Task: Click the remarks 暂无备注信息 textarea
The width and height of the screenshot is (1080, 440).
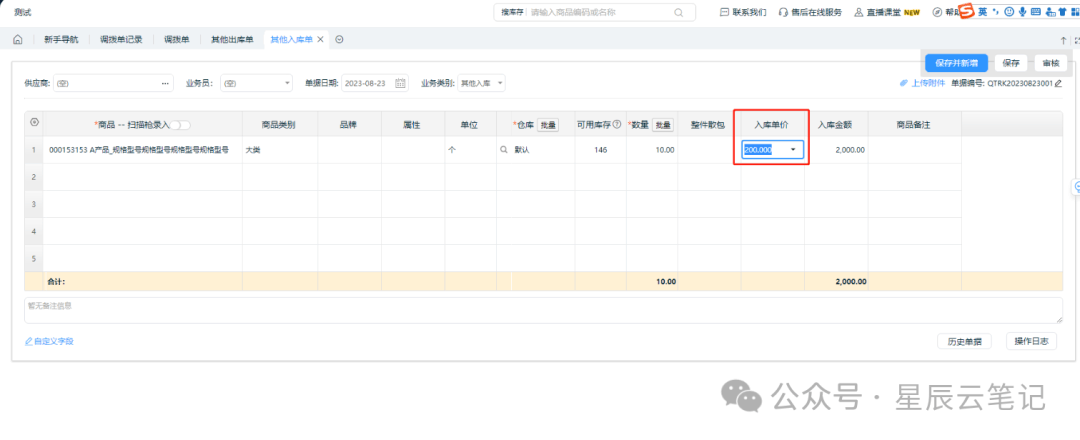Action: click(543, 310)
